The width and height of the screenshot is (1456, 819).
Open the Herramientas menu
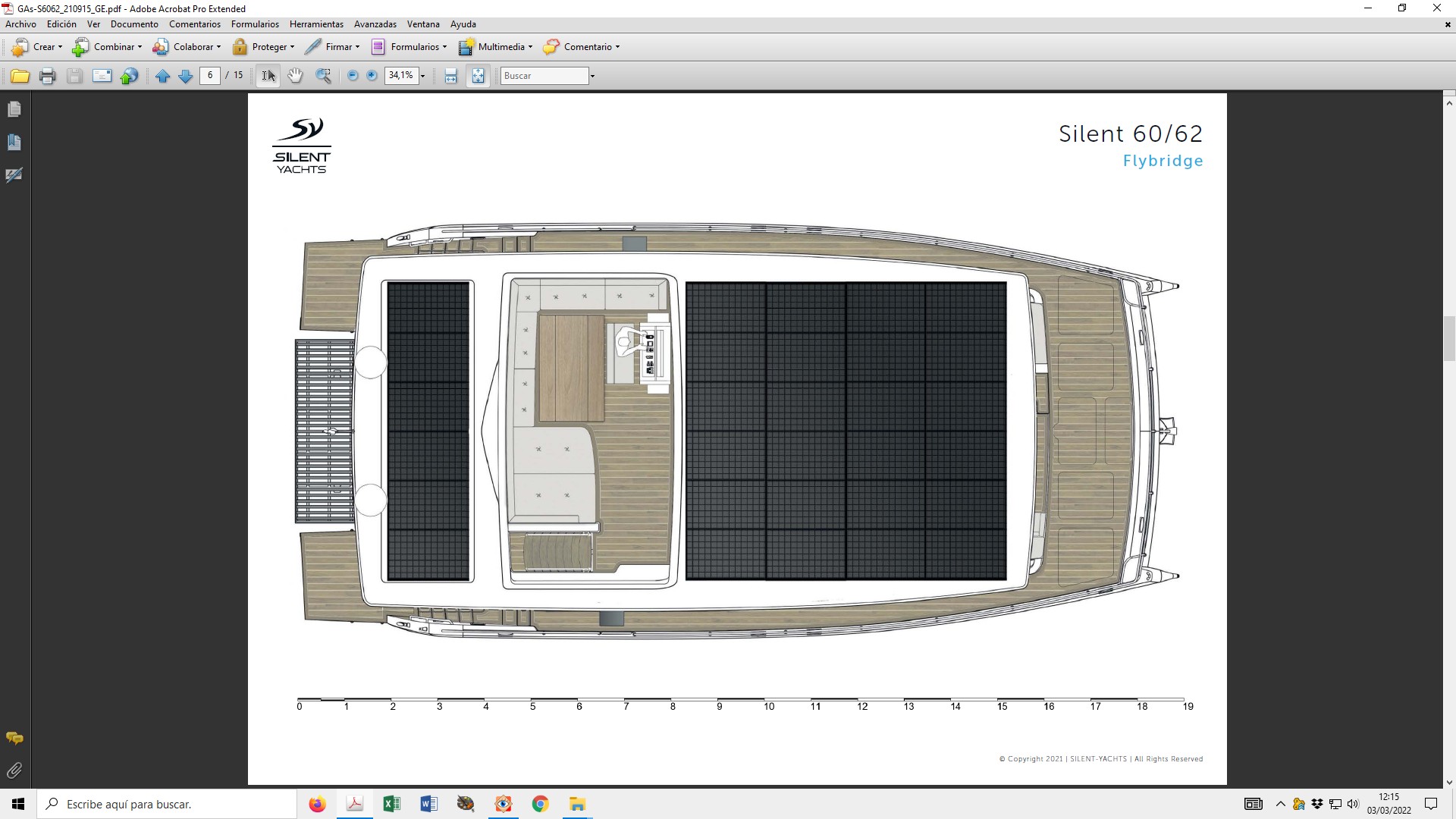(x=316, y=24)
